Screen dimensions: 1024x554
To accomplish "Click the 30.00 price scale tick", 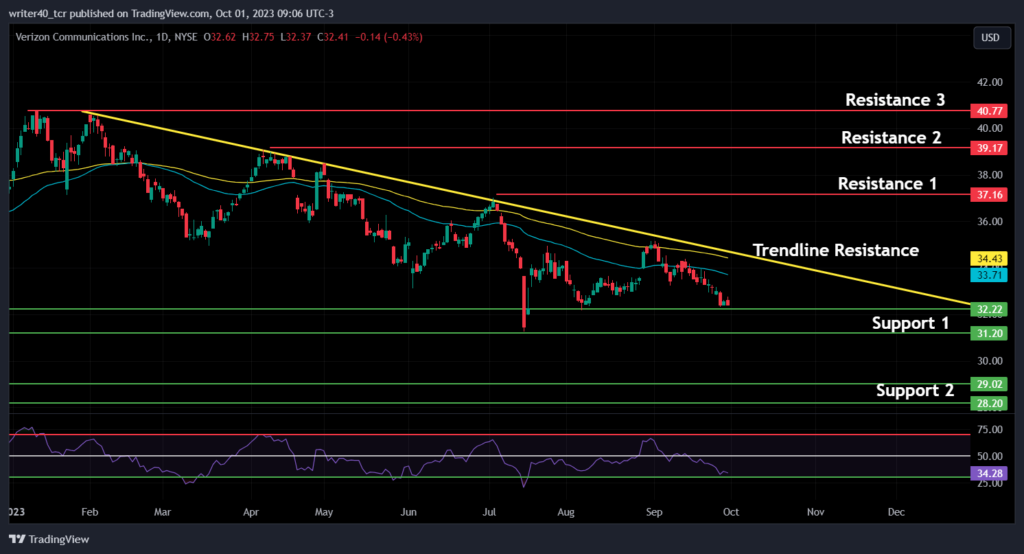I will pyautogui.click(x=989, y=361).
